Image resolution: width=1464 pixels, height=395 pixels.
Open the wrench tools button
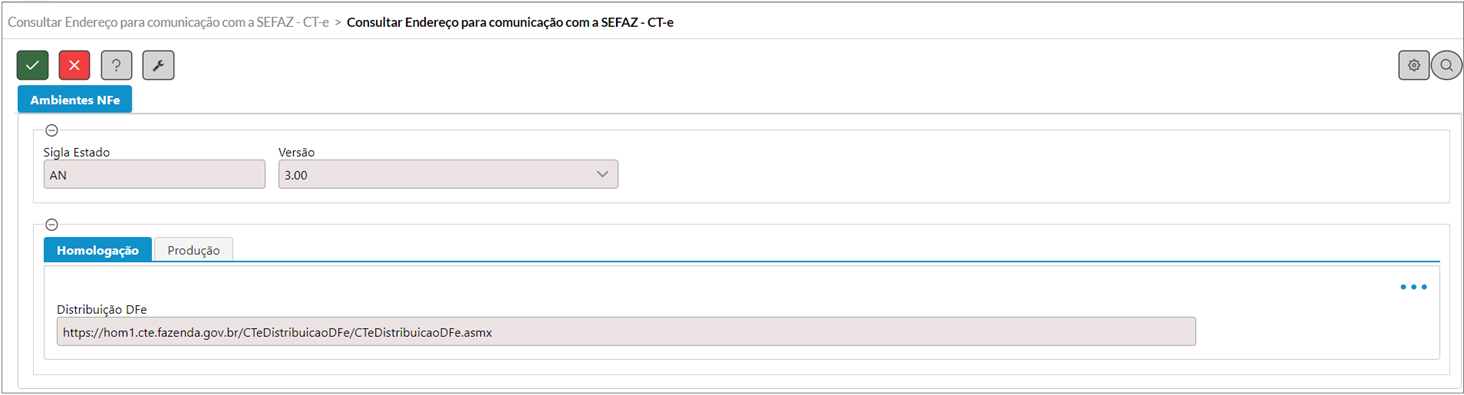pos(159,65)
